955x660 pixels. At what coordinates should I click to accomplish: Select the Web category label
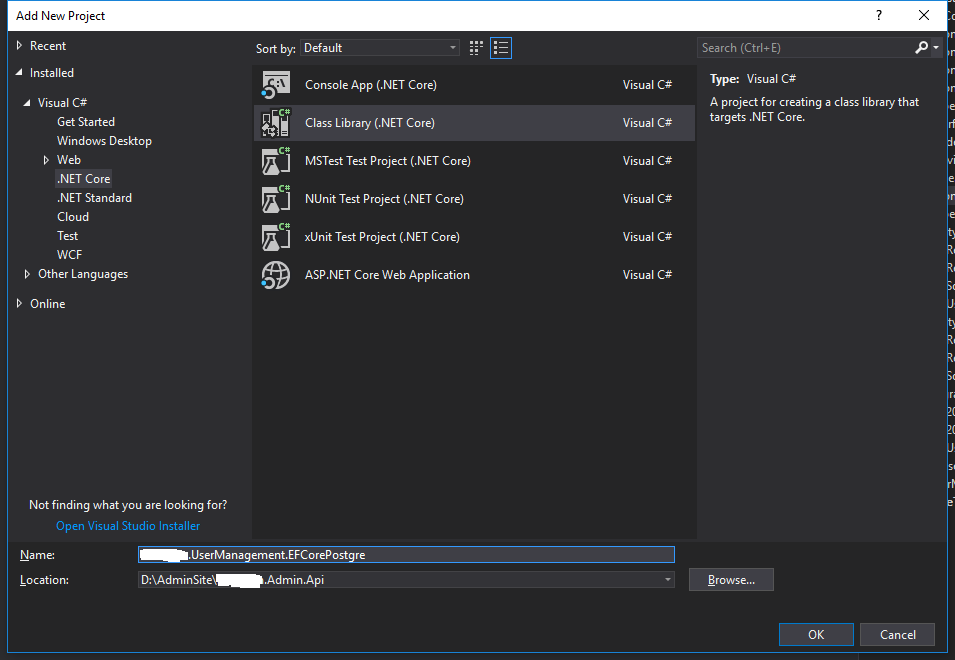[69, 160]
